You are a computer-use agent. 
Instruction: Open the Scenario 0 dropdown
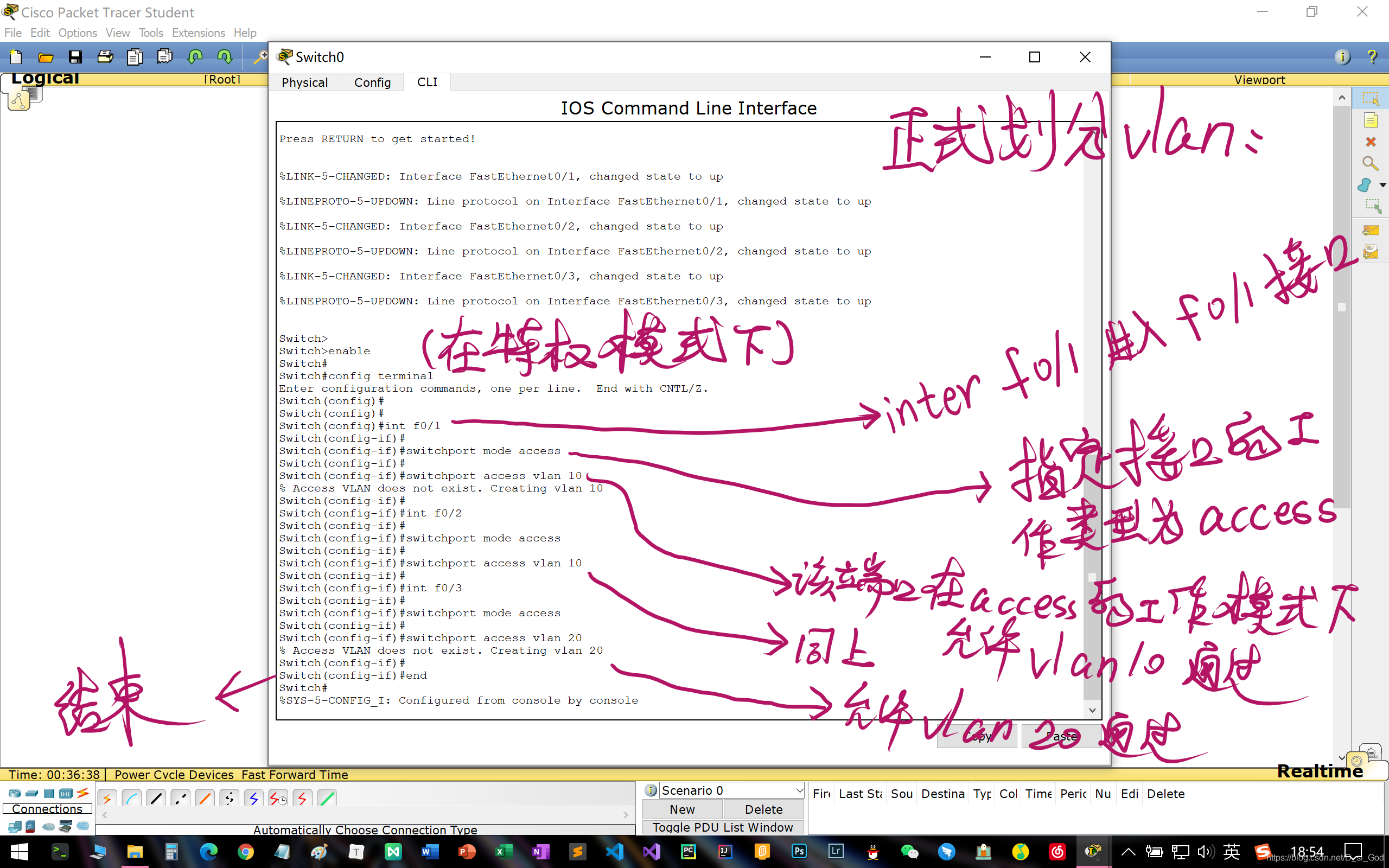pyautogui.click(x=731, y=790)
